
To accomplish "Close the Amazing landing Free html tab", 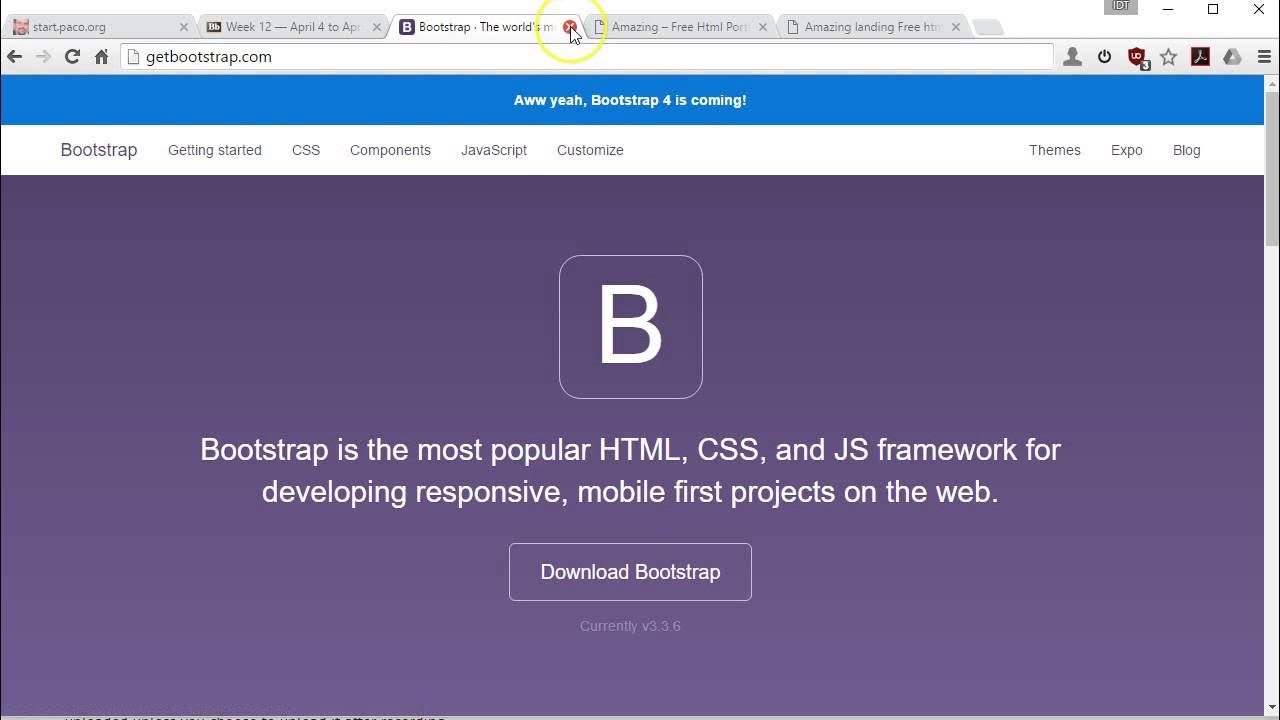I will [955, 27].
